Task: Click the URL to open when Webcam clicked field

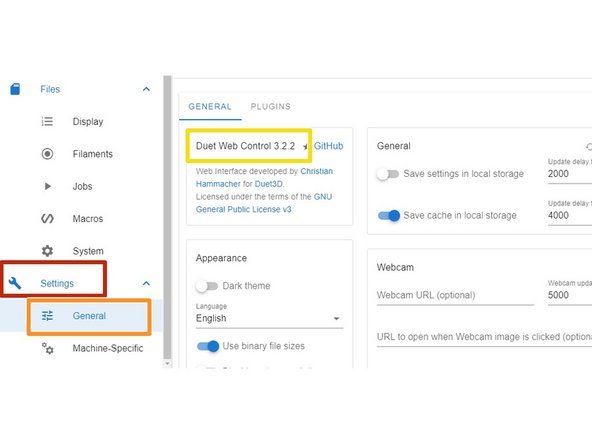Action: (x=484, y=337)
